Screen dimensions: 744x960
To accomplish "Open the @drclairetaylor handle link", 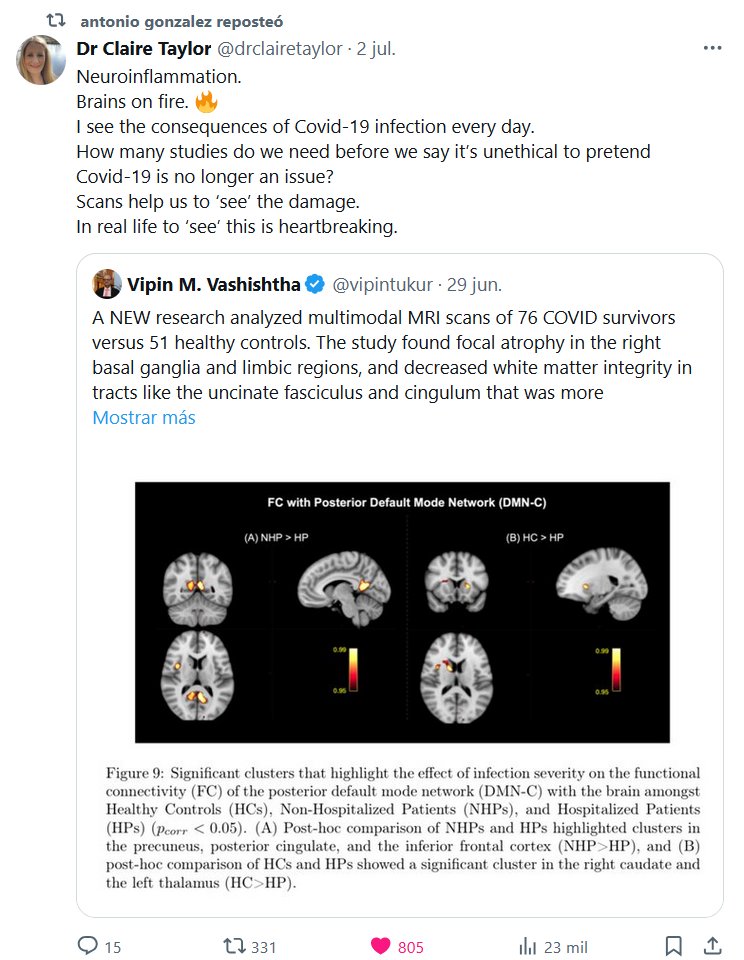I will pos(273,49).
